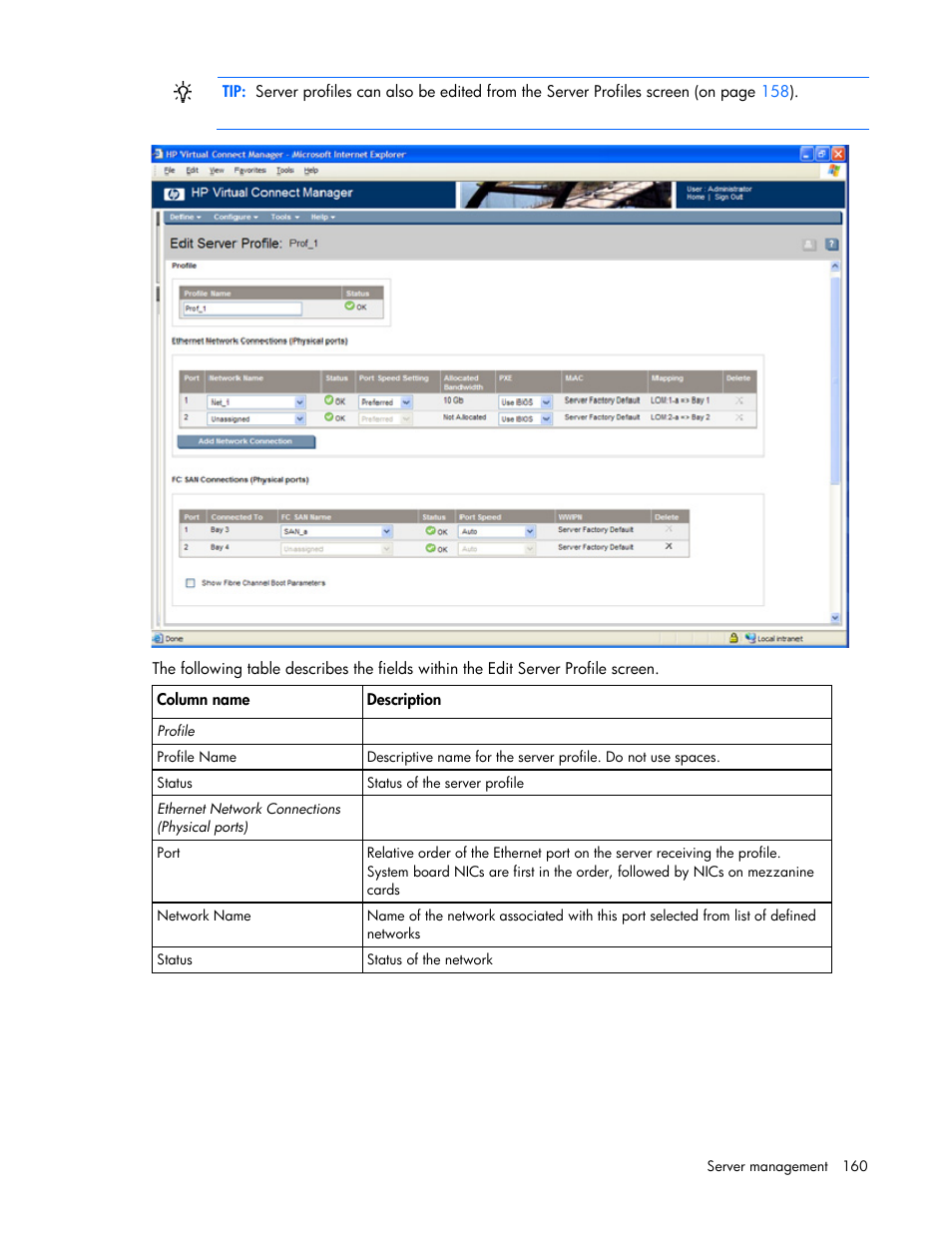
Task: Click the lightbulb tip icon
Action: point(183,93)
